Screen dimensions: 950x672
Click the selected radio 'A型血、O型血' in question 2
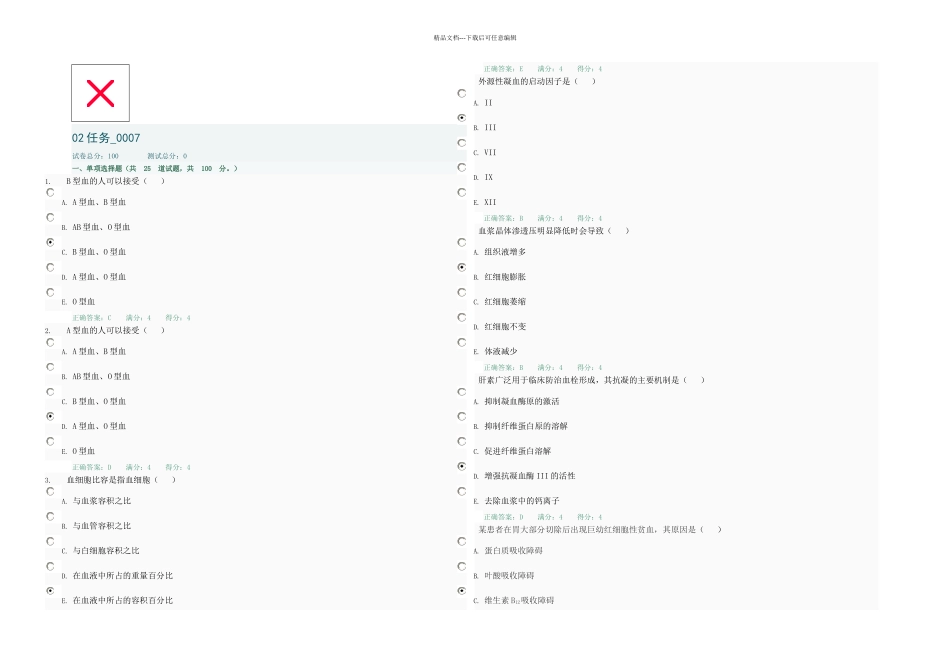tap(51, 416)
